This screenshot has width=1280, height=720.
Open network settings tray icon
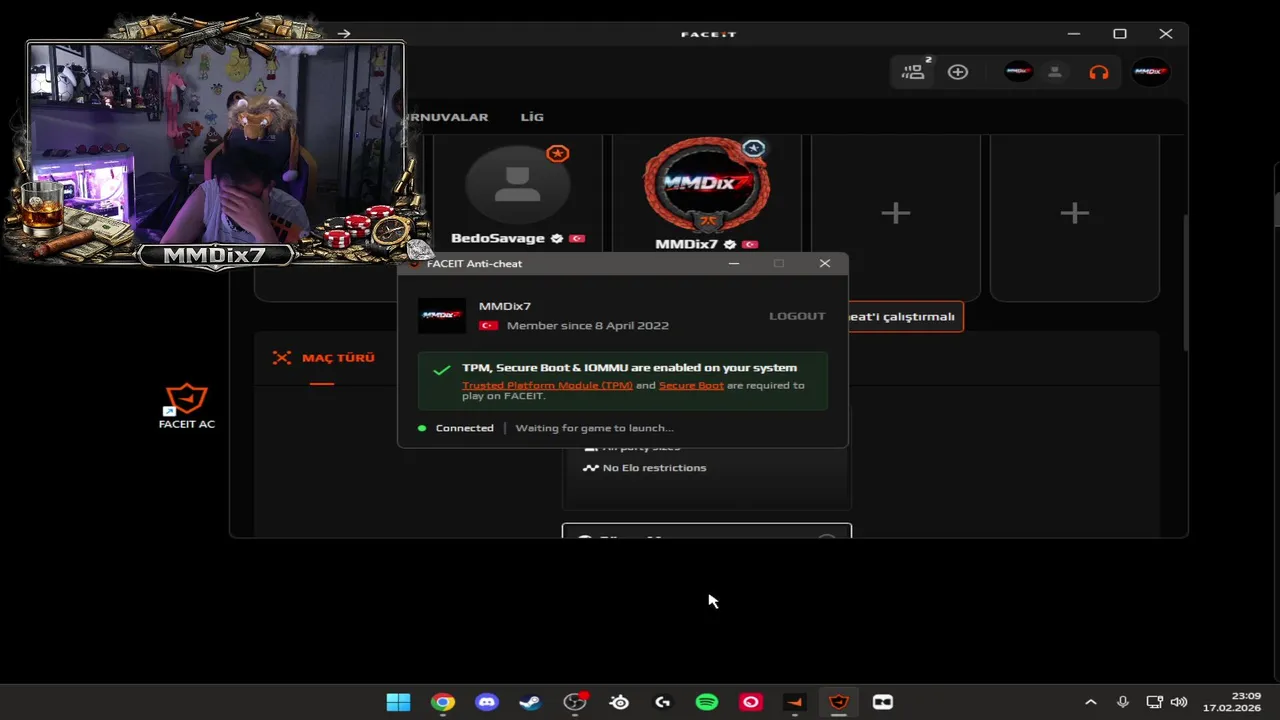click(1154, 702)
